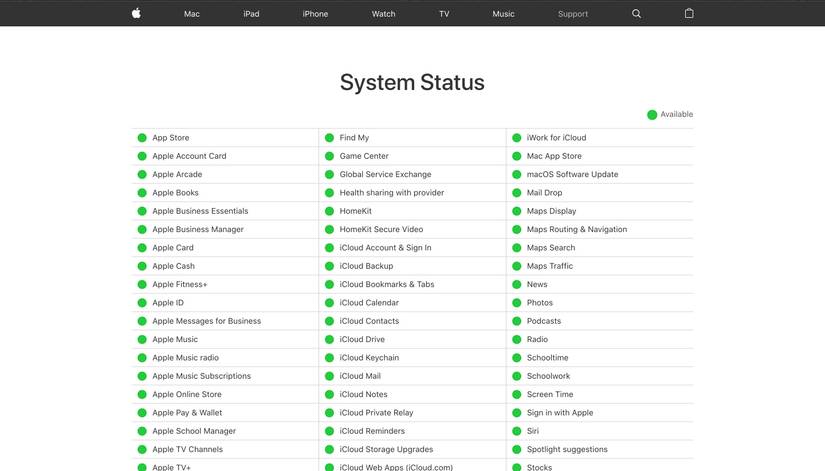Select Global Service Exchange row text
The image size is (825, 471).
pos(385,174)
